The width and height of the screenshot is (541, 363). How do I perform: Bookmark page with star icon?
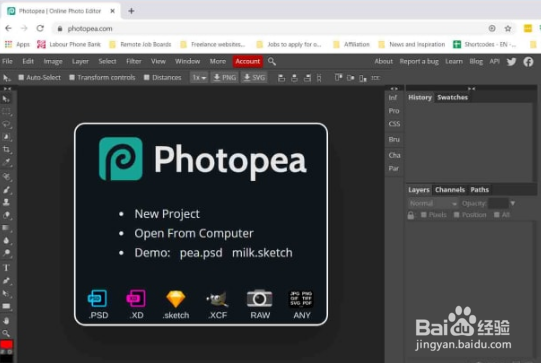[x=508, y=28]
